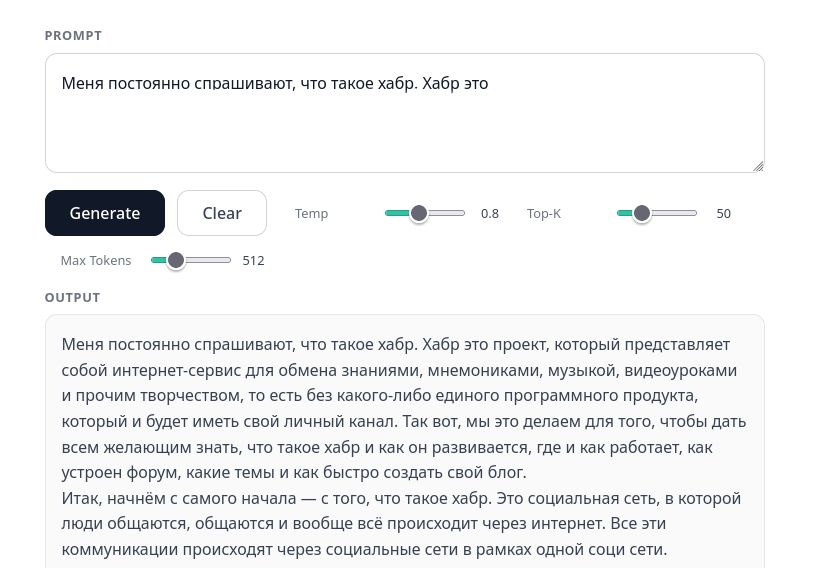Adjust the Temp slider handle
The height and width of the screenshot is (568, 815).
pyautogui.click(x=419, y=213)
